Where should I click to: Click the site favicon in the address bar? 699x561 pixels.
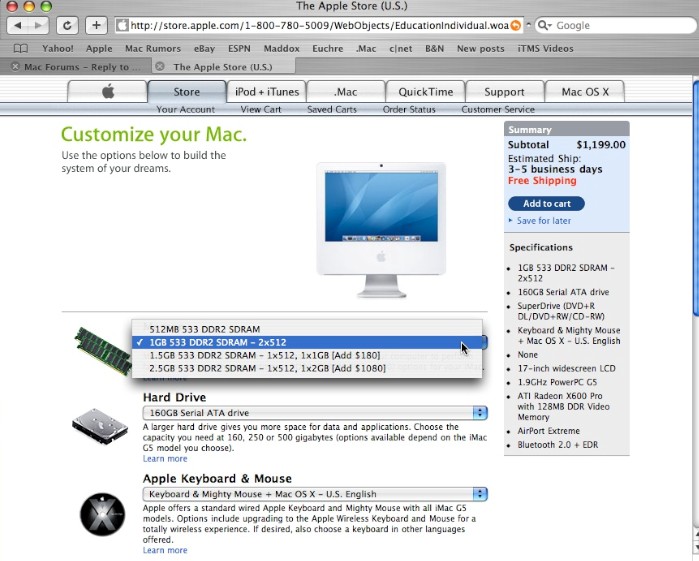click(122, 25)
